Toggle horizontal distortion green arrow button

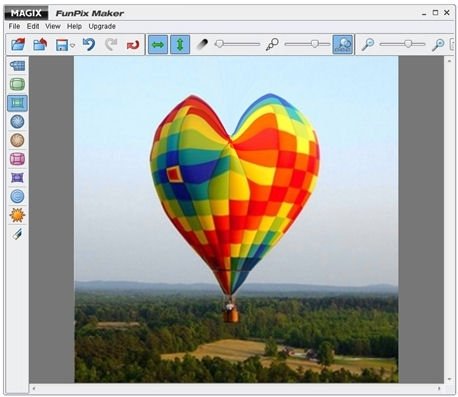(x=158, y=44)
